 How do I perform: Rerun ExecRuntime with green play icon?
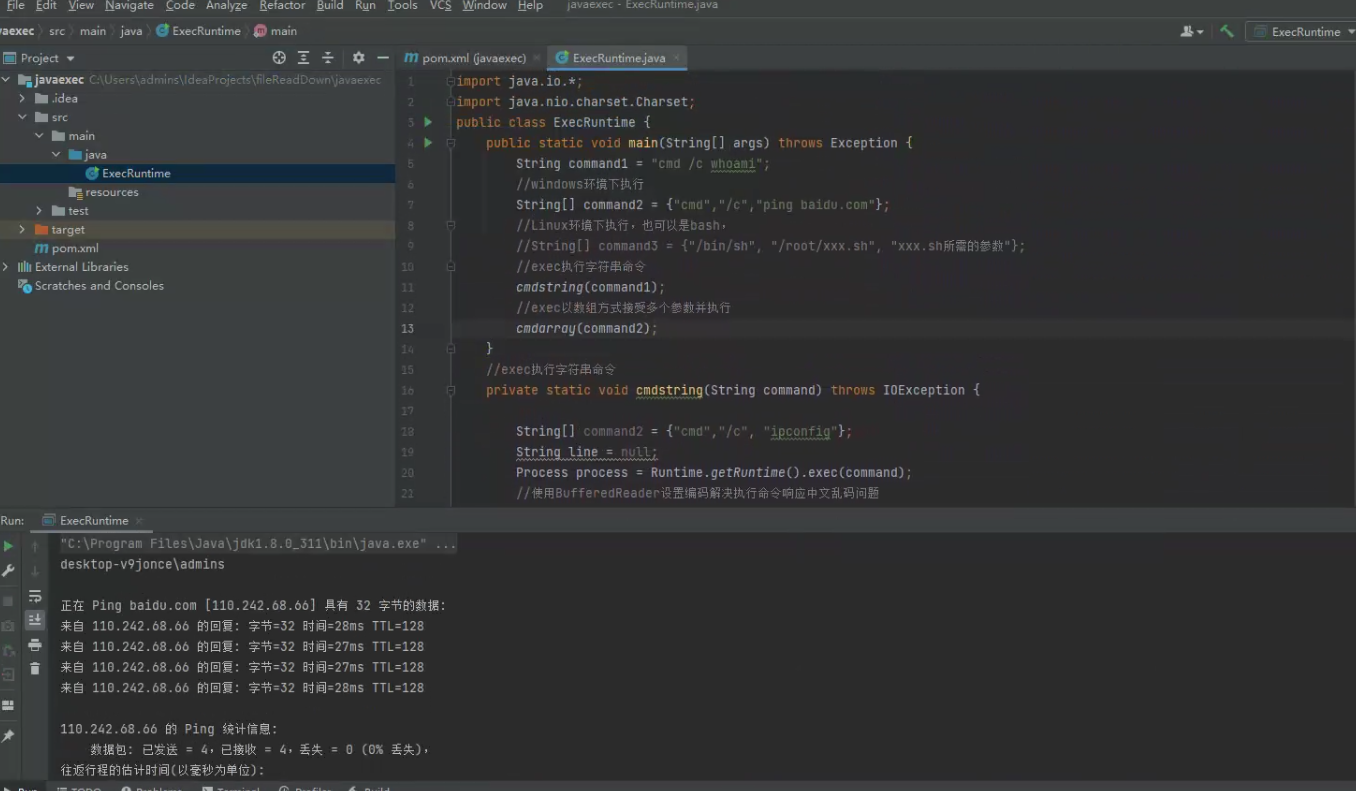[8, 546]
